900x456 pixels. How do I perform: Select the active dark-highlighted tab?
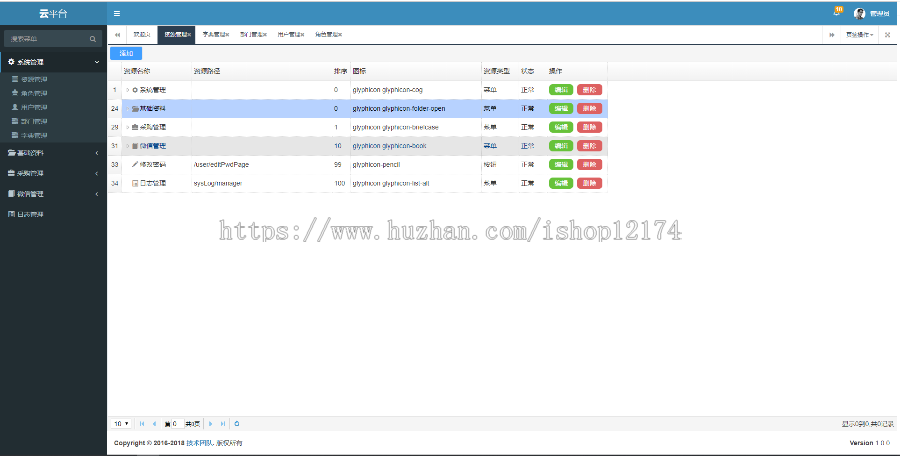tap(176, 35)
